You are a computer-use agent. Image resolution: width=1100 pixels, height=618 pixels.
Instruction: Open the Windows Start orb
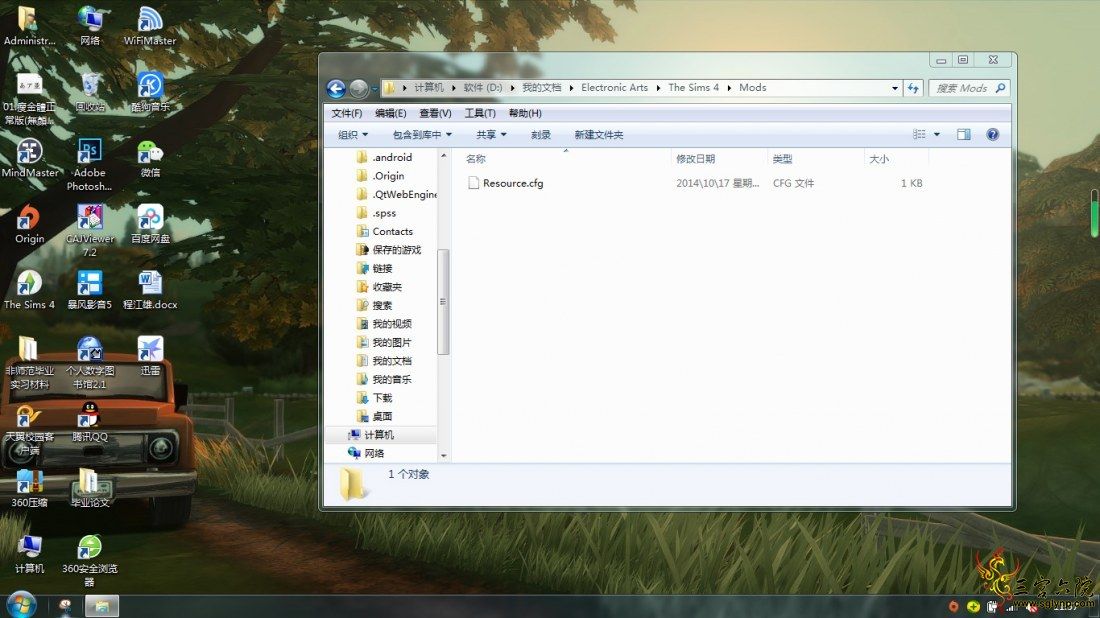point(20,605)
